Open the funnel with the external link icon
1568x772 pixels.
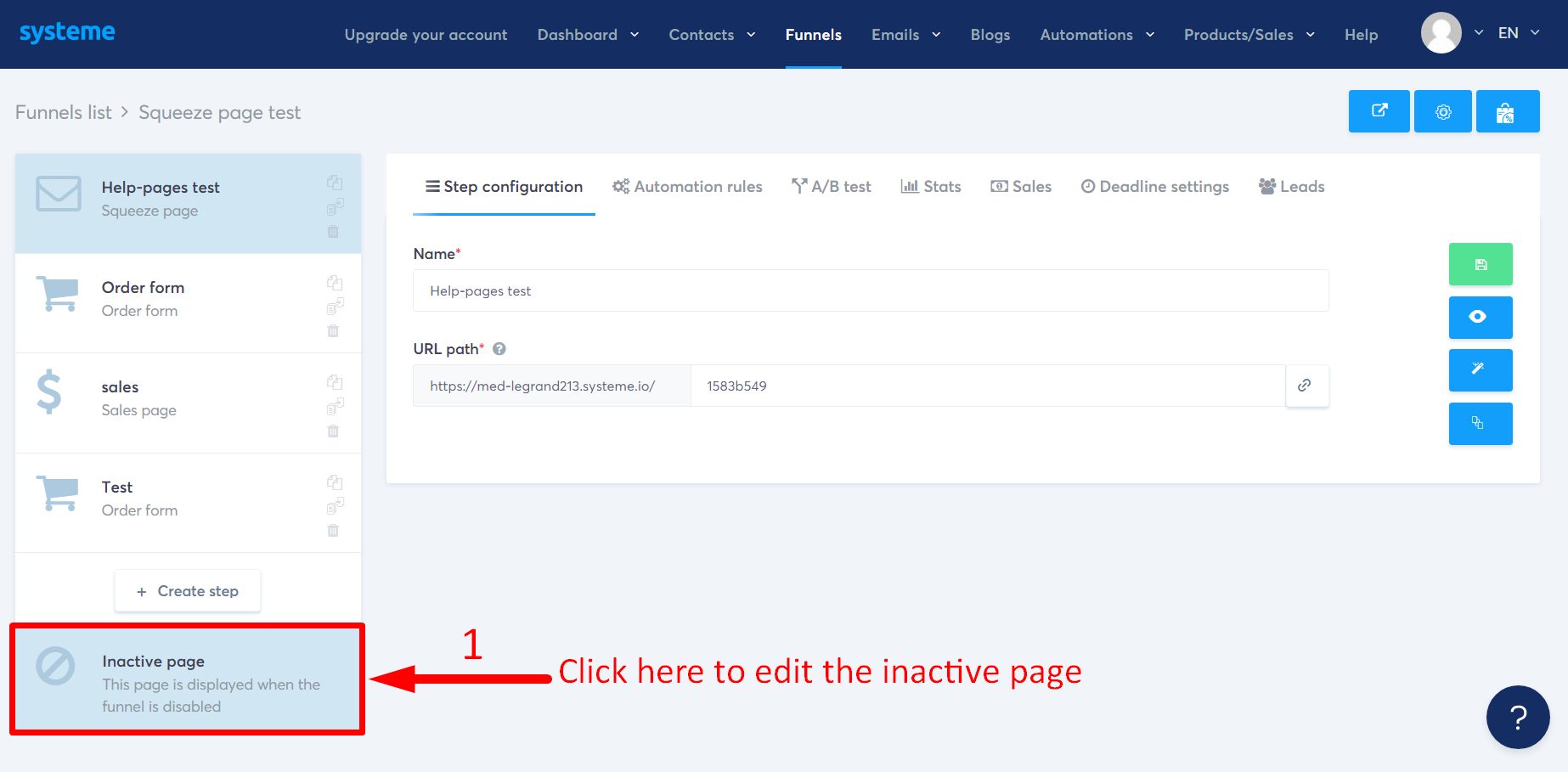pyautogui.click(x=1379, y=111)
